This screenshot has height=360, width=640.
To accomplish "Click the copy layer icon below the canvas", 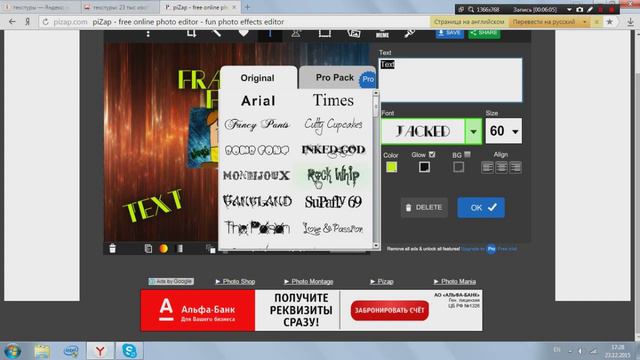I will 148,248.
